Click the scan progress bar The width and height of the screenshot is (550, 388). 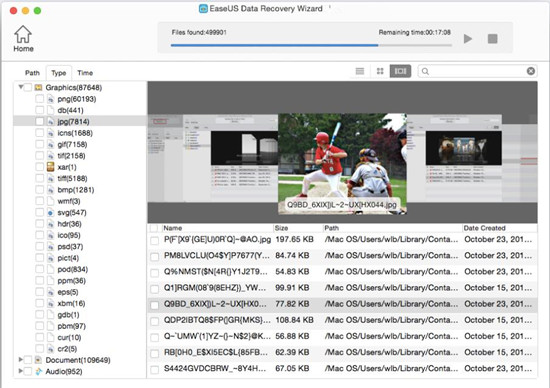click(311, 45)
